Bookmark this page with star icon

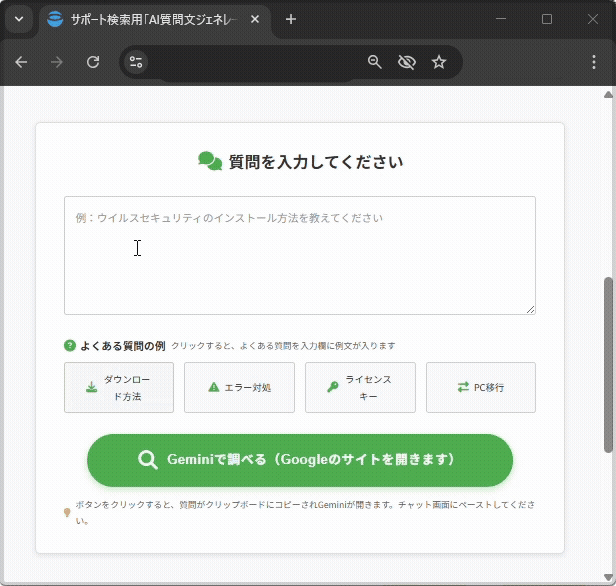(439, 62)
